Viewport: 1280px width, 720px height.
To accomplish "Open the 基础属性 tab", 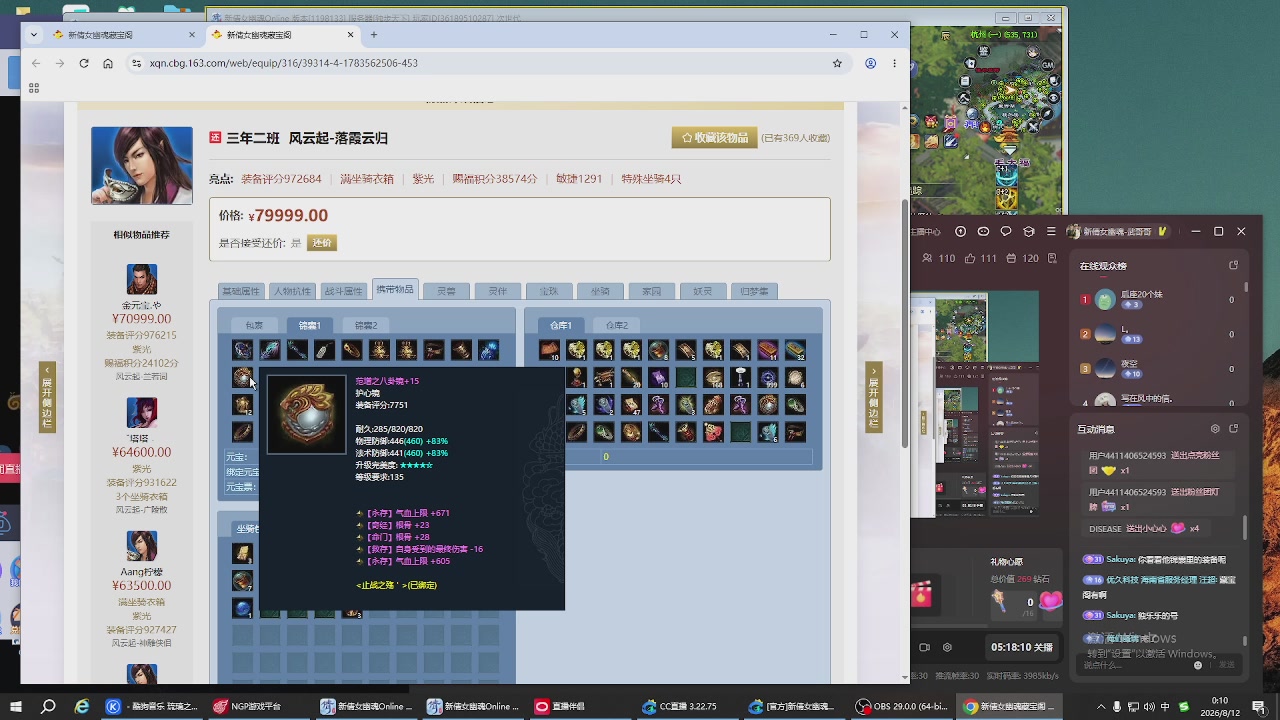I will tap(240, 292).
